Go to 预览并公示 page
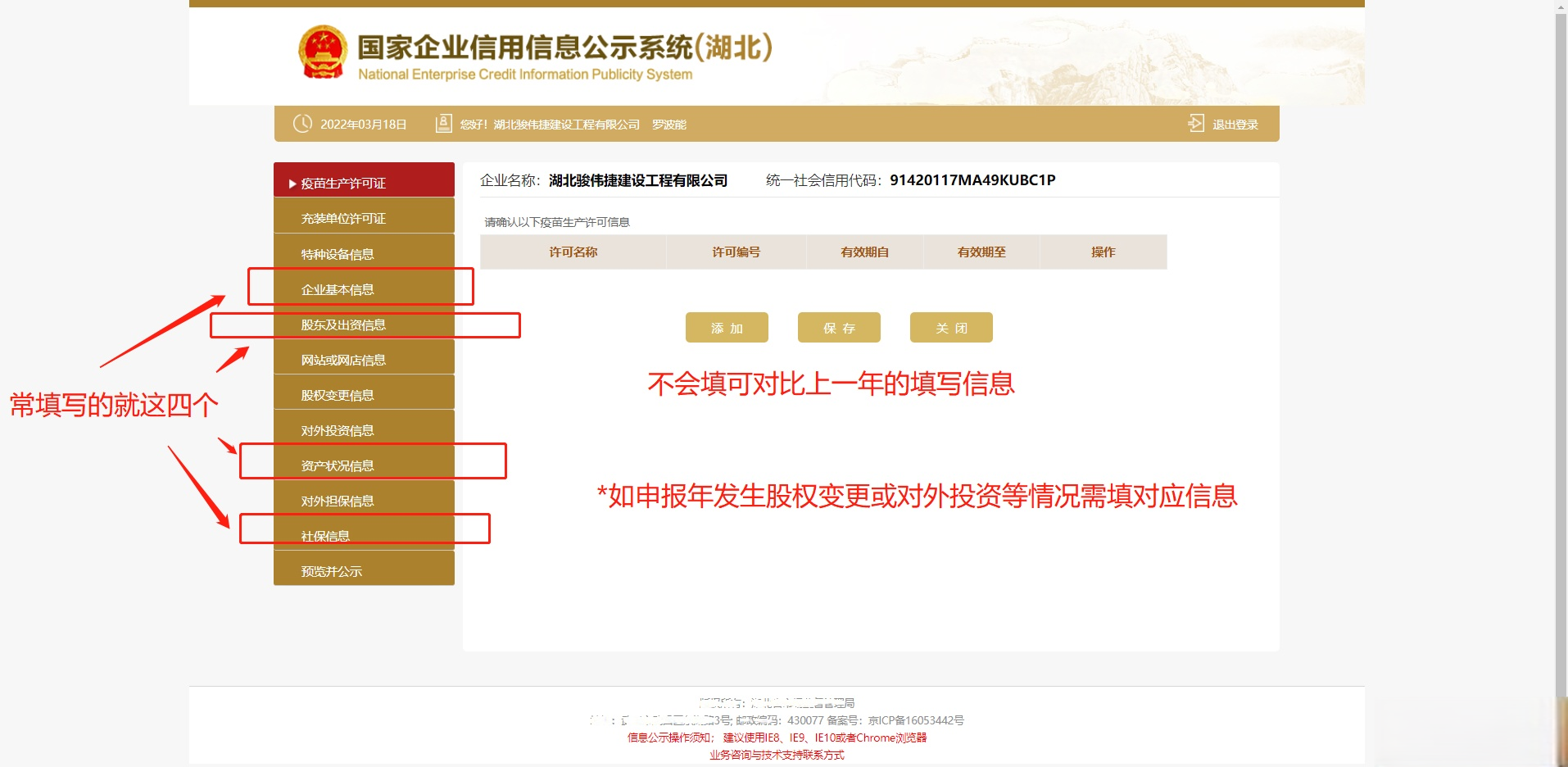The height and width of the screenshot is (767, 1568). 364,568
